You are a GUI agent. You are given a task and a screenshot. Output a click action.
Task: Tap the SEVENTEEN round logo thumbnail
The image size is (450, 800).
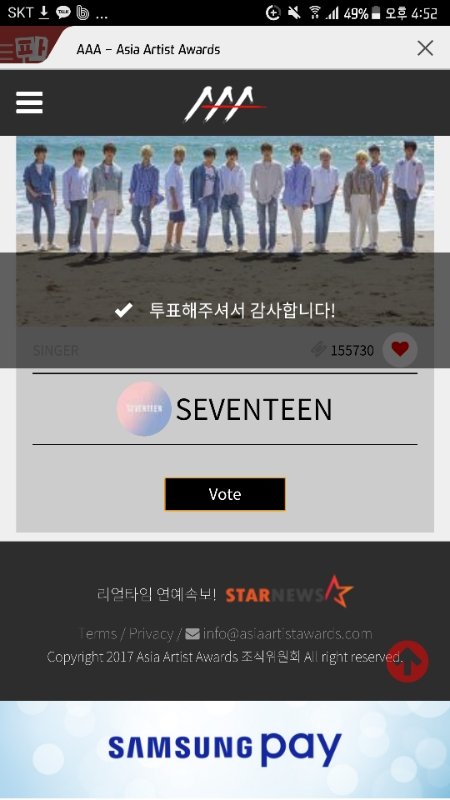click(143, 409)
